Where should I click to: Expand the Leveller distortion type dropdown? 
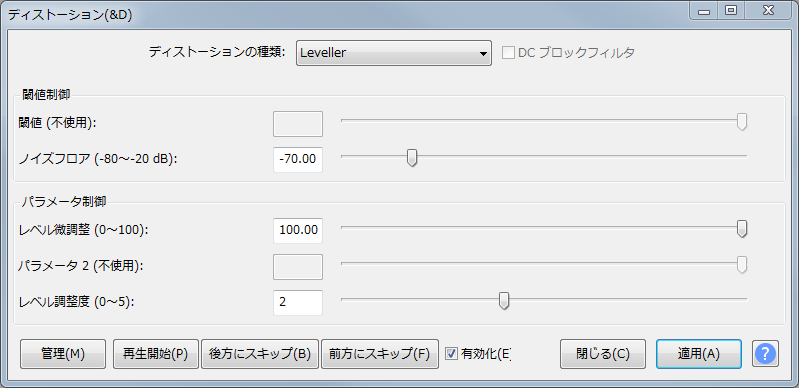[x=393, y=53]
